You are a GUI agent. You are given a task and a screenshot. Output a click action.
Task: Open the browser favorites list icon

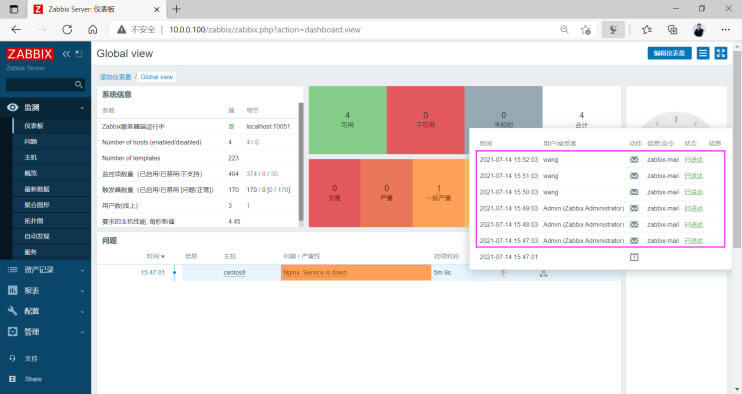pos(647,30)
